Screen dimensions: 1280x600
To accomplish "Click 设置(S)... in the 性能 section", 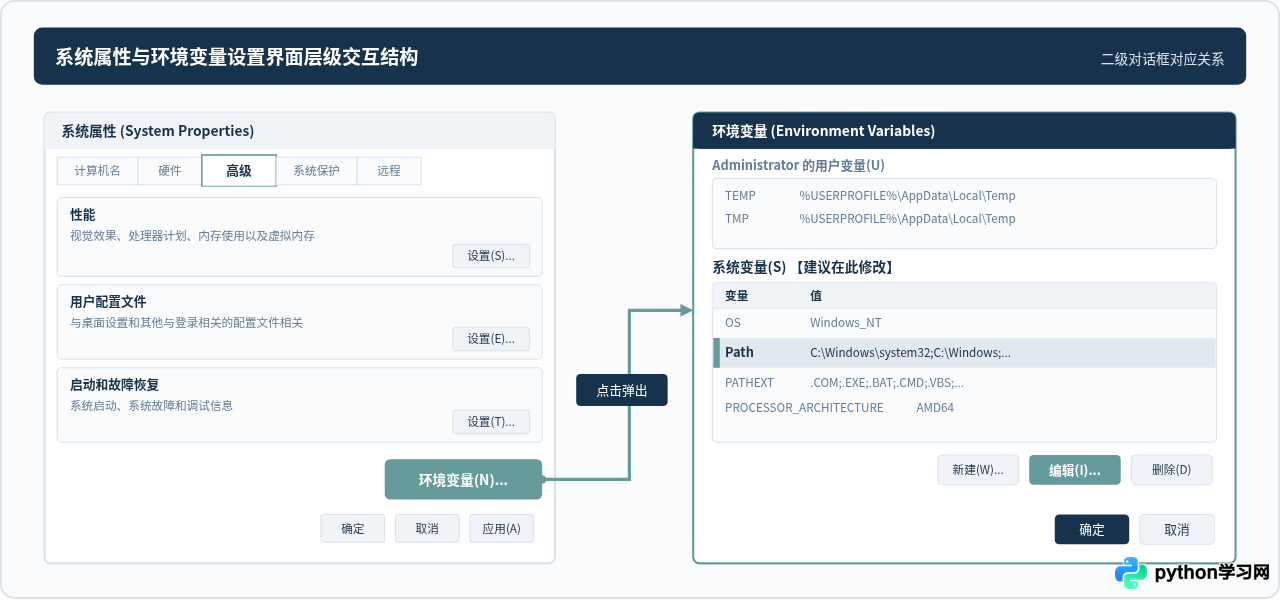I will (491, 256).
